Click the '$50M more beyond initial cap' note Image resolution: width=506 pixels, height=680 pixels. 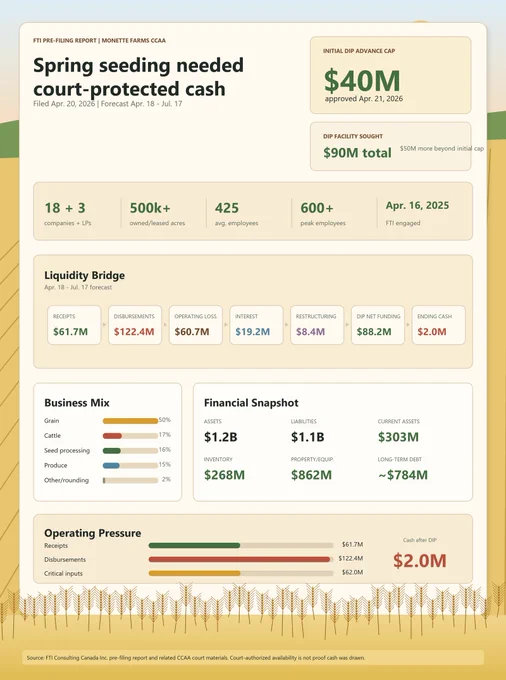(x=442, y=148)
